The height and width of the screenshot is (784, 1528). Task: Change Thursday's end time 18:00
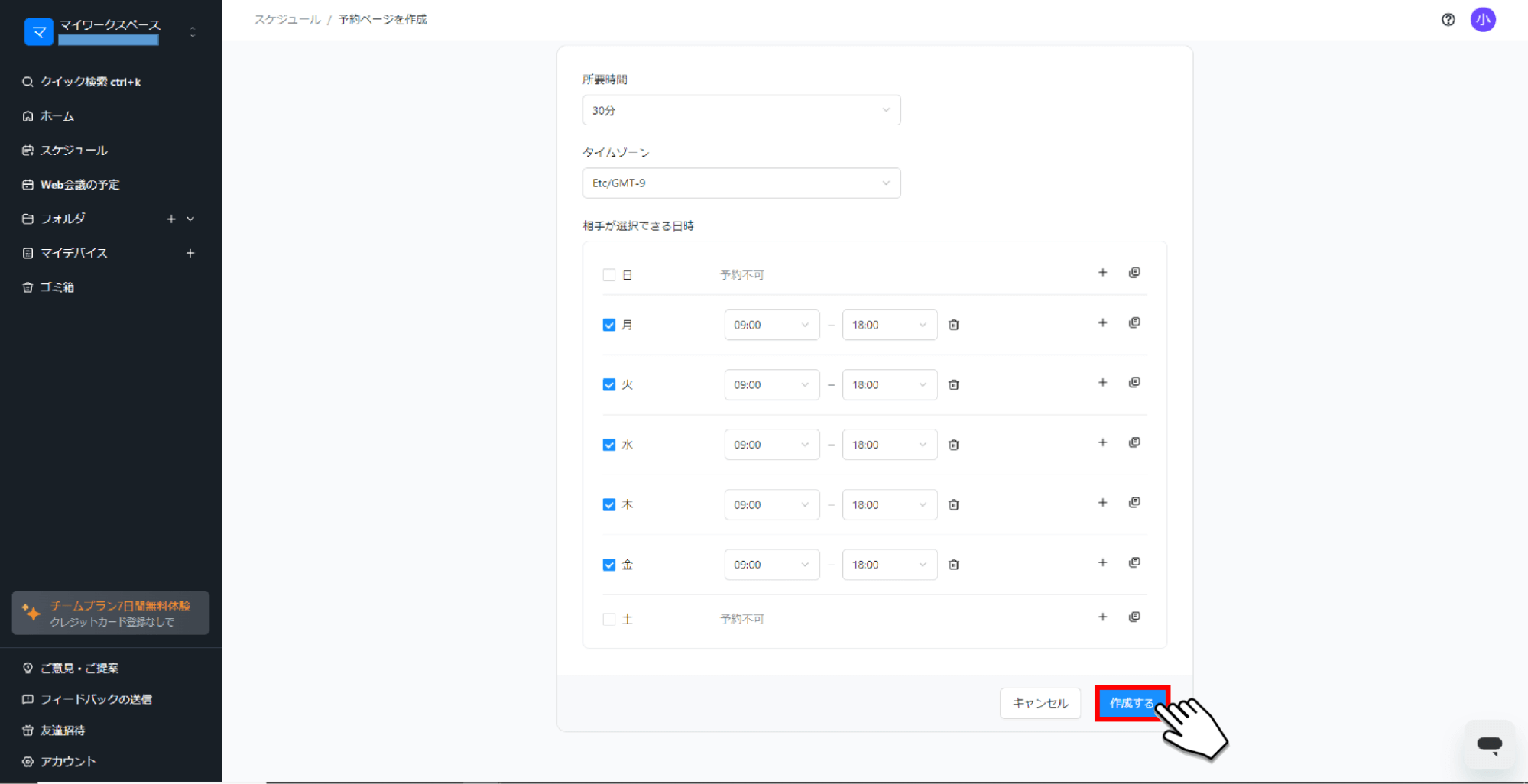890,505
